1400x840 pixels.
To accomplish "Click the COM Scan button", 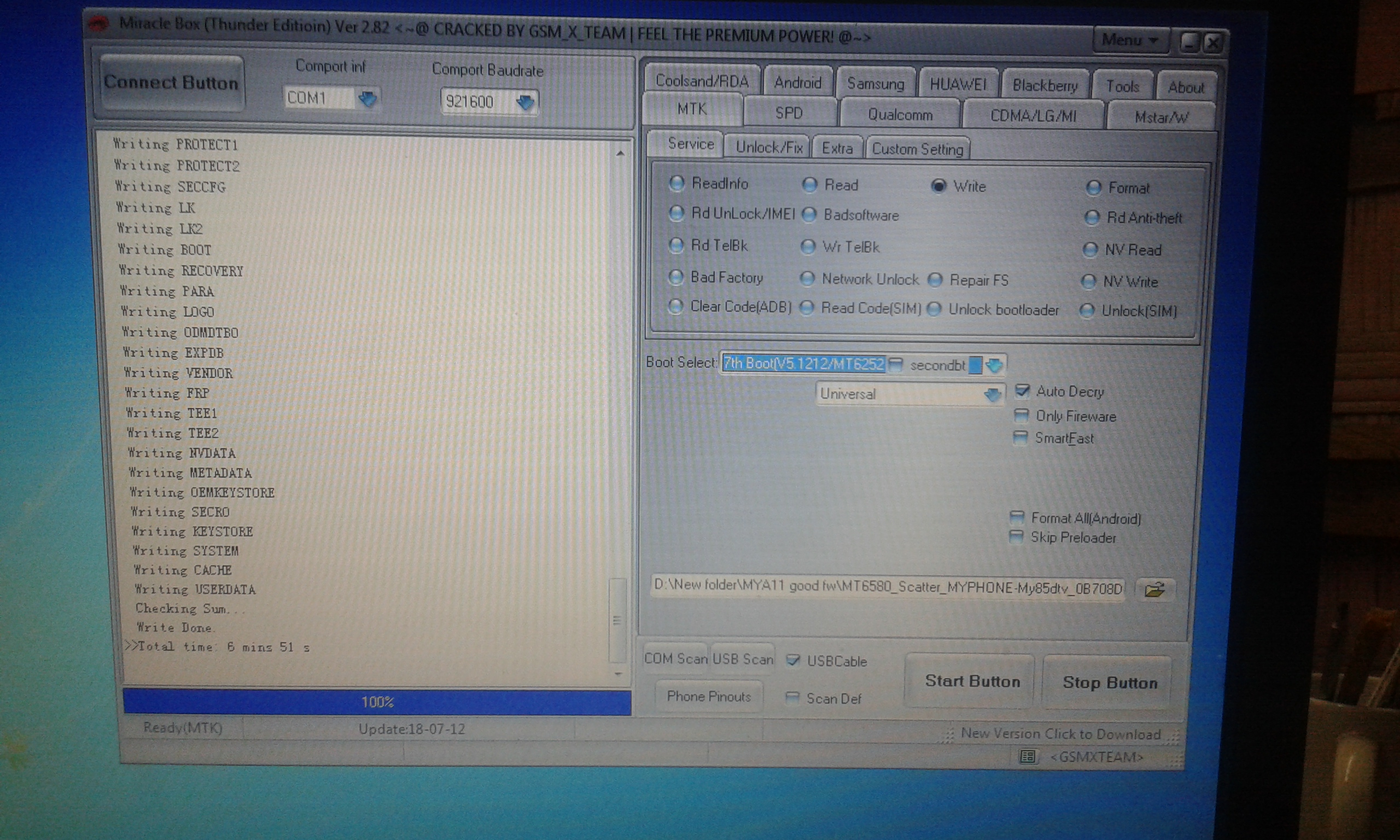I will pos(676,659).
